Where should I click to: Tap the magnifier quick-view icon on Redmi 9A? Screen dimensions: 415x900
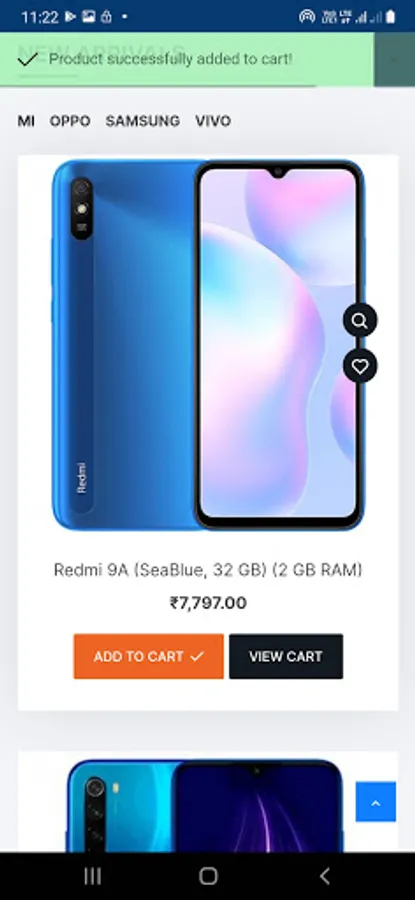360,320
